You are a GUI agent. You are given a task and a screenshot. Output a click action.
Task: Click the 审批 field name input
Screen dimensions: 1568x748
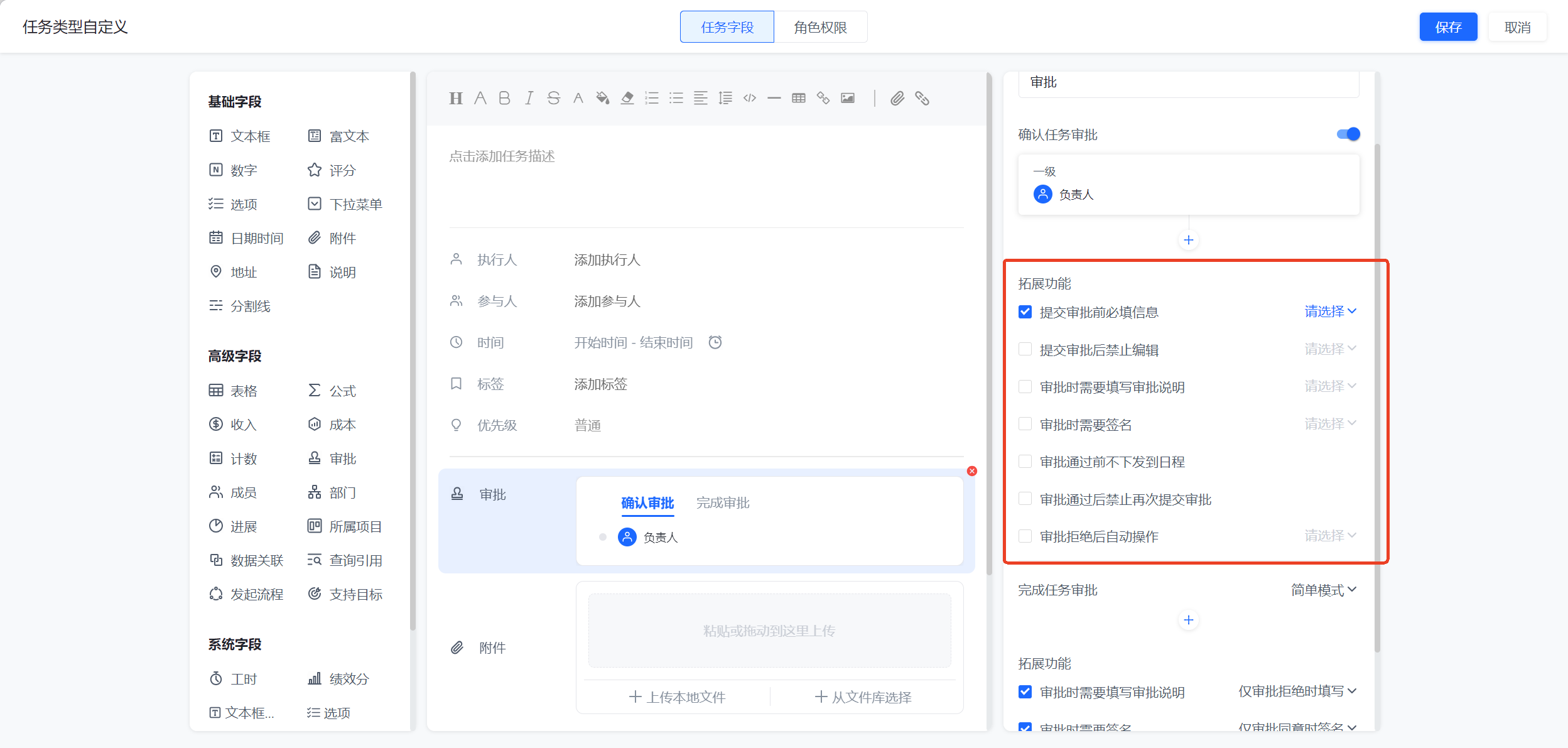1189,83
